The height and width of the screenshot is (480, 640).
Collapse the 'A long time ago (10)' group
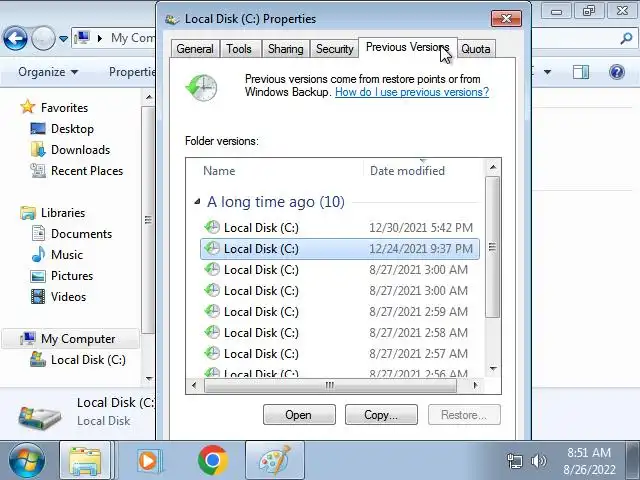pyautogui.click(x=198, y=202)
